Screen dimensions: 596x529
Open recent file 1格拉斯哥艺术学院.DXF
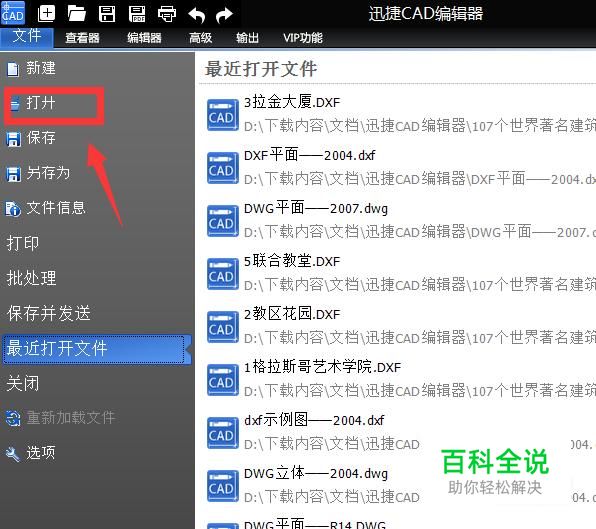(322, 367)
